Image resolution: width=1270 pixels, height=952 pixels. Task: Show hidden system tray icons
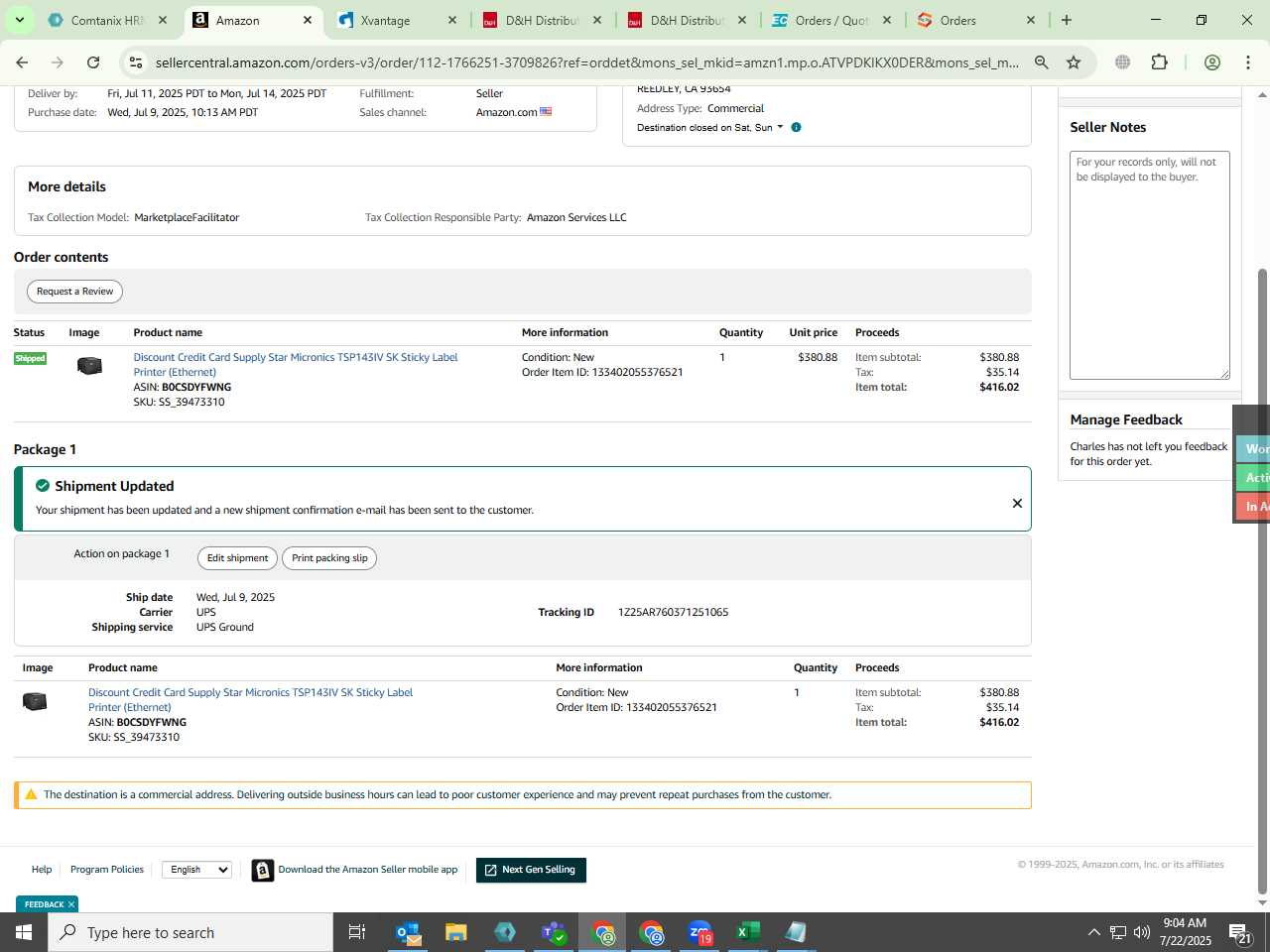[1094, 932]
